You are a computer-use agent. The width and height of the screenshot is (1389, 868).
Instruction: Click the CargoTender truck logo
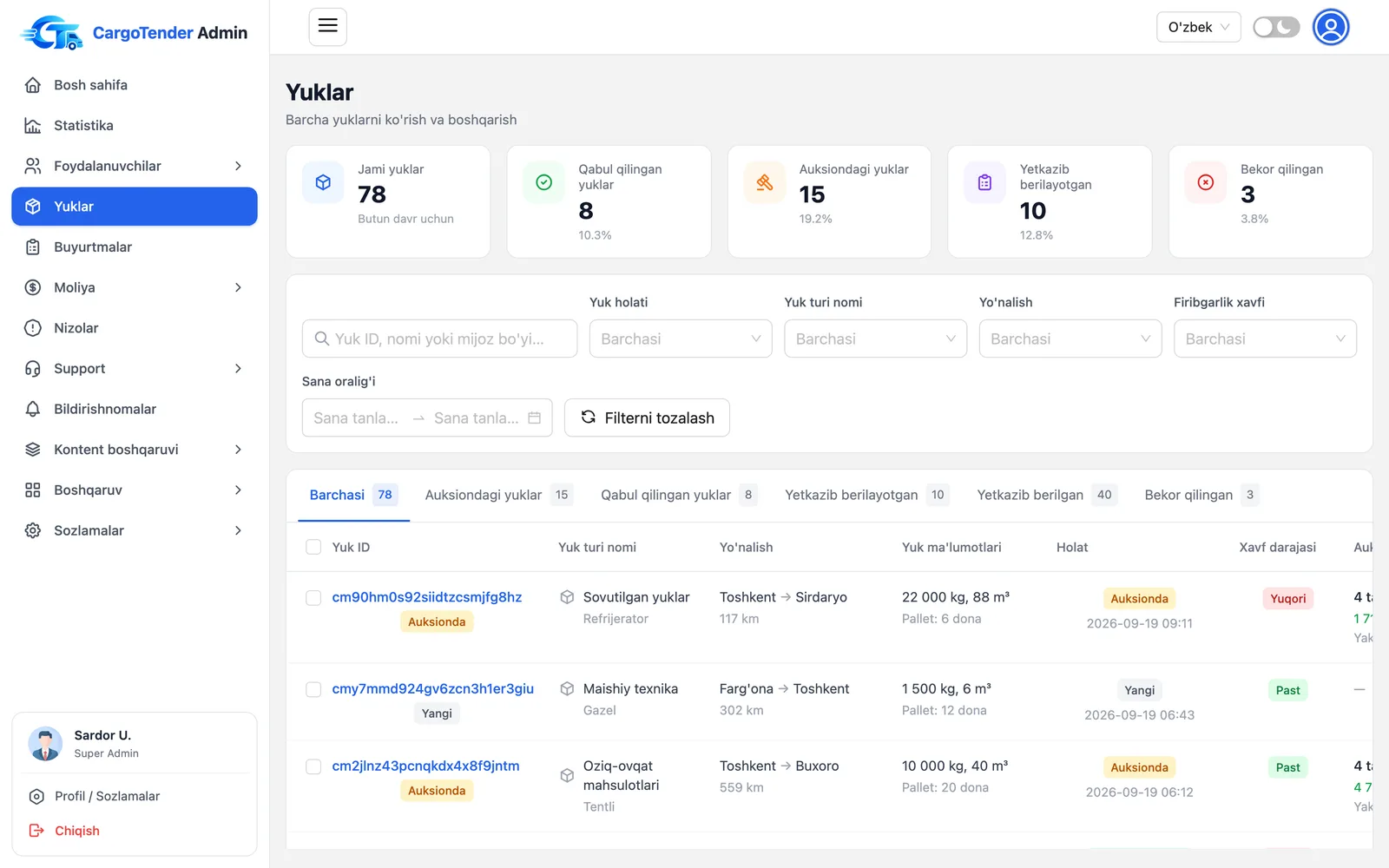[51, 33]
